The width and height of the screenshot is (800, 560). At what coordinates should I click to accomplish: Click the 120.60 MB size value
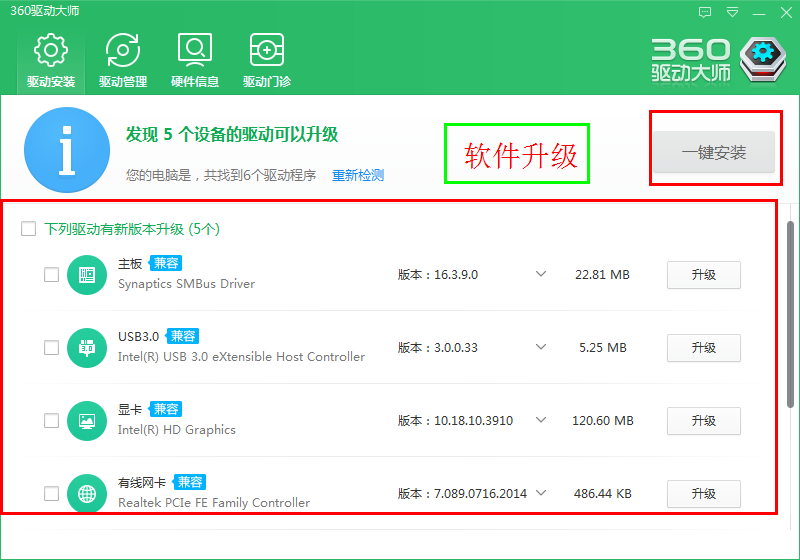(x=603, y=421)
